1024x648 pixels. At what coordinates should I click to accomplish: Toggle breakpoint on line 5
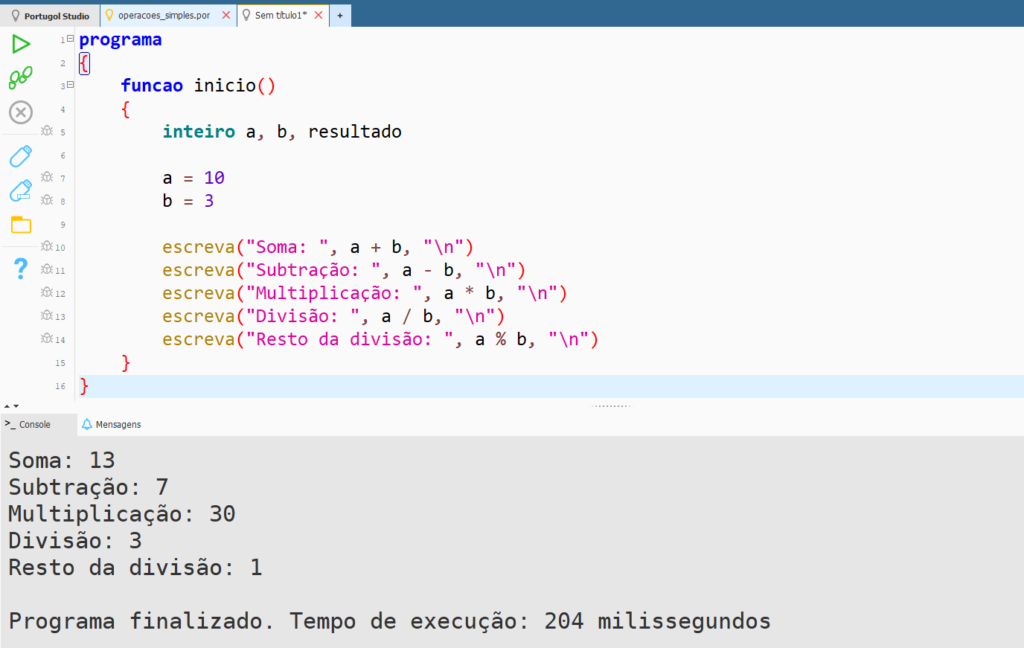(x=46, y=131)
